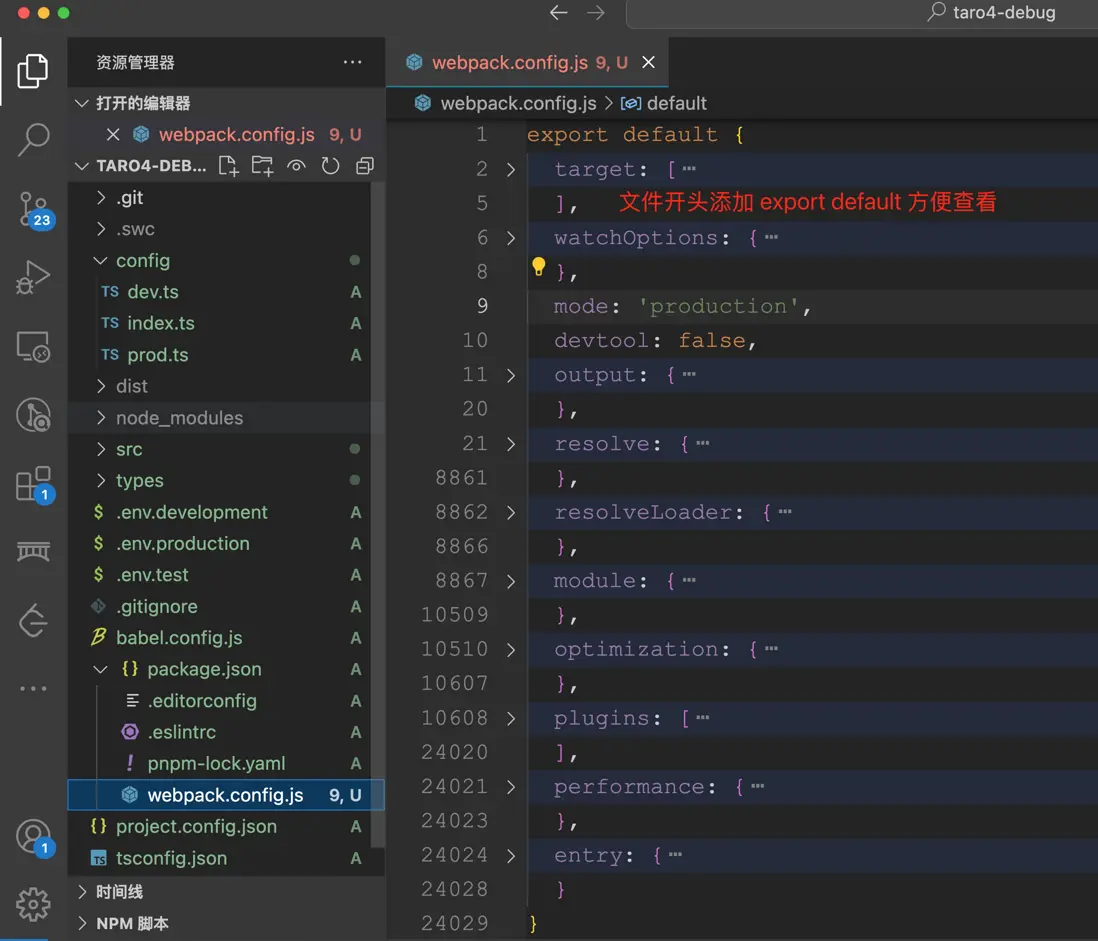Click the lightbulb code action on line 8

tap(540, 266)
